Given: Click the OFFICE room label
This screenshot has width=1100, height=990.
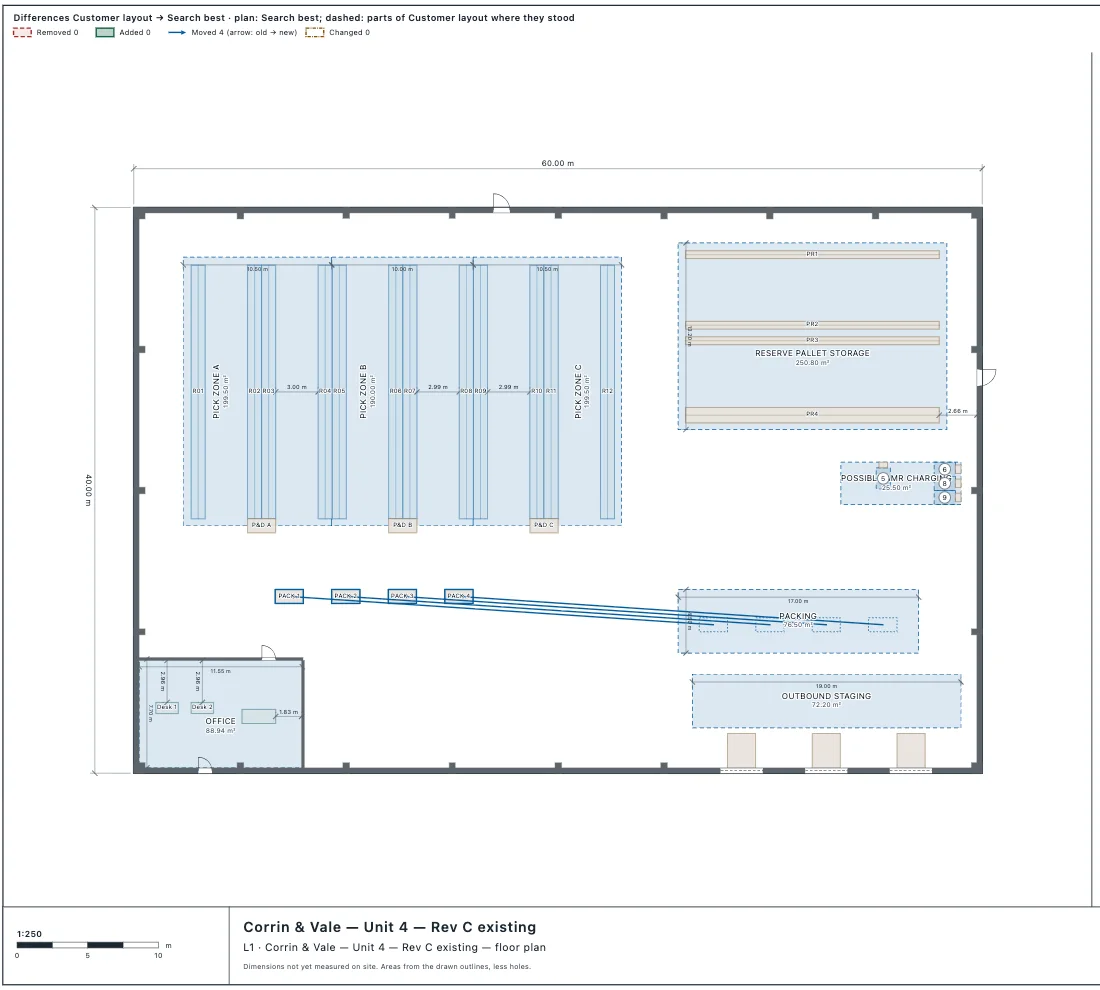Looking at the screenshot, I should click(220, 721).
